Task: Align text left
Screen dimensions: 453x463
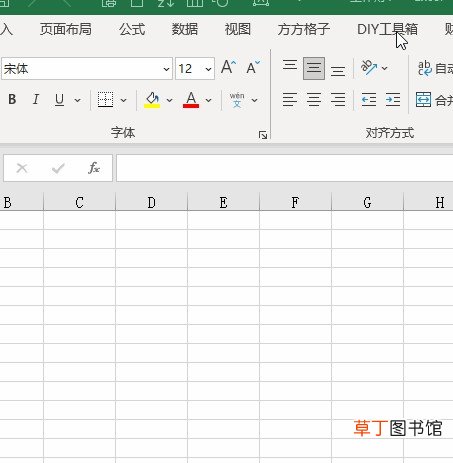Action: click(x=290, y=100)
